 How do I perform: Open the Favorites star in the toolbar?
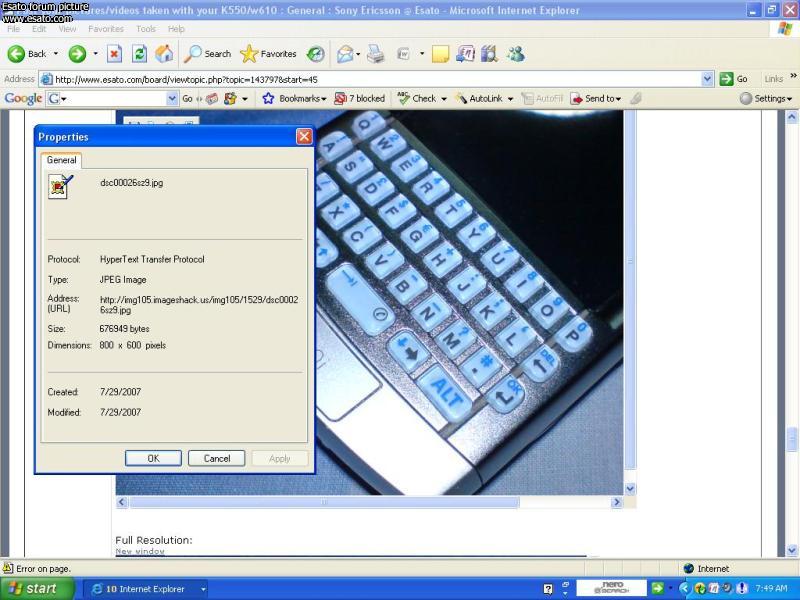click(x=268, y=54)
